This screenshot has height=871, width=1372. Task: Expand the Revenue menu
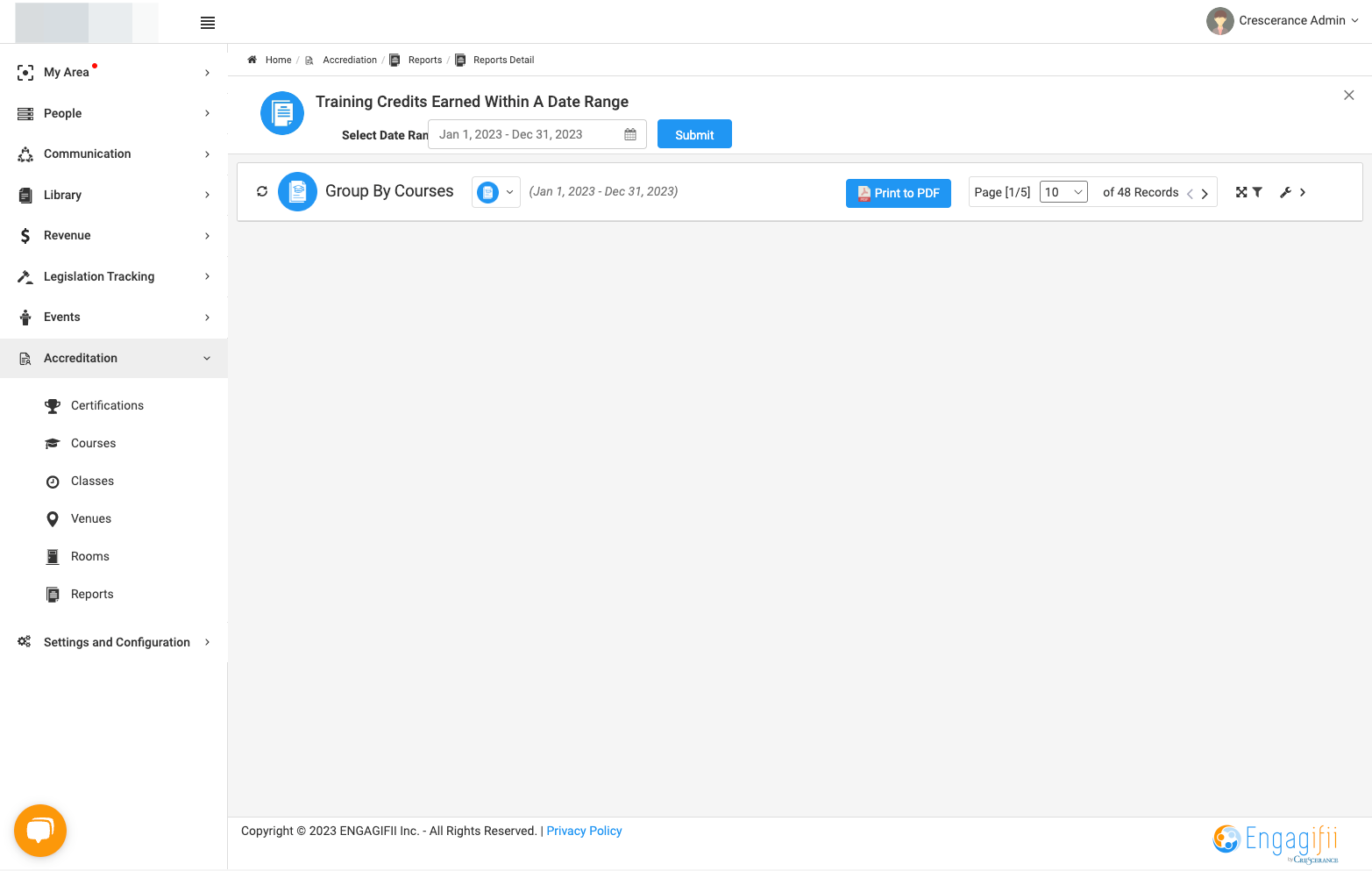[x=114, y=235]
